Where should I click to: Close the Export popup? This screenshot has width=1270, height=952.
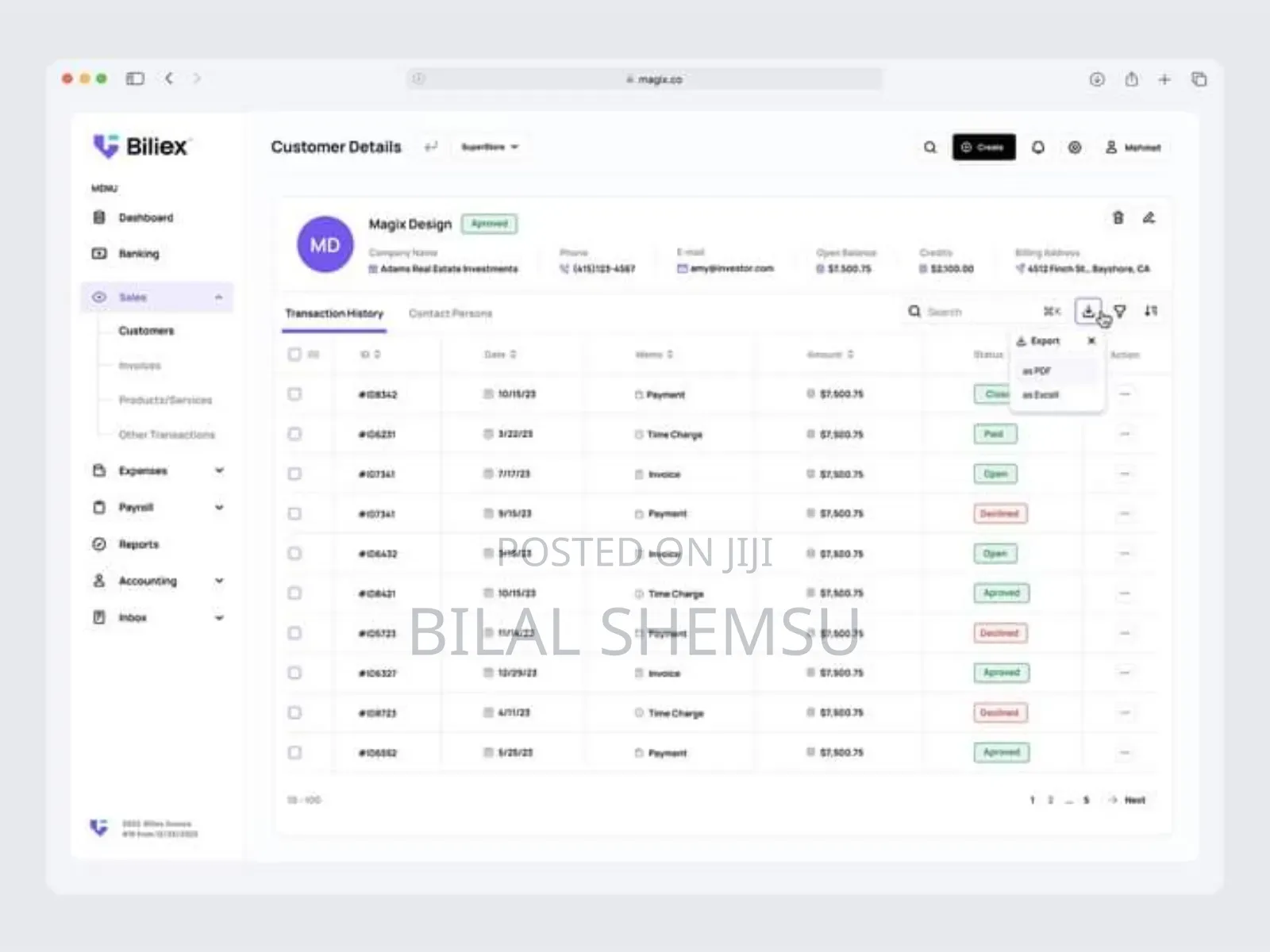(x=1091, y=340)
